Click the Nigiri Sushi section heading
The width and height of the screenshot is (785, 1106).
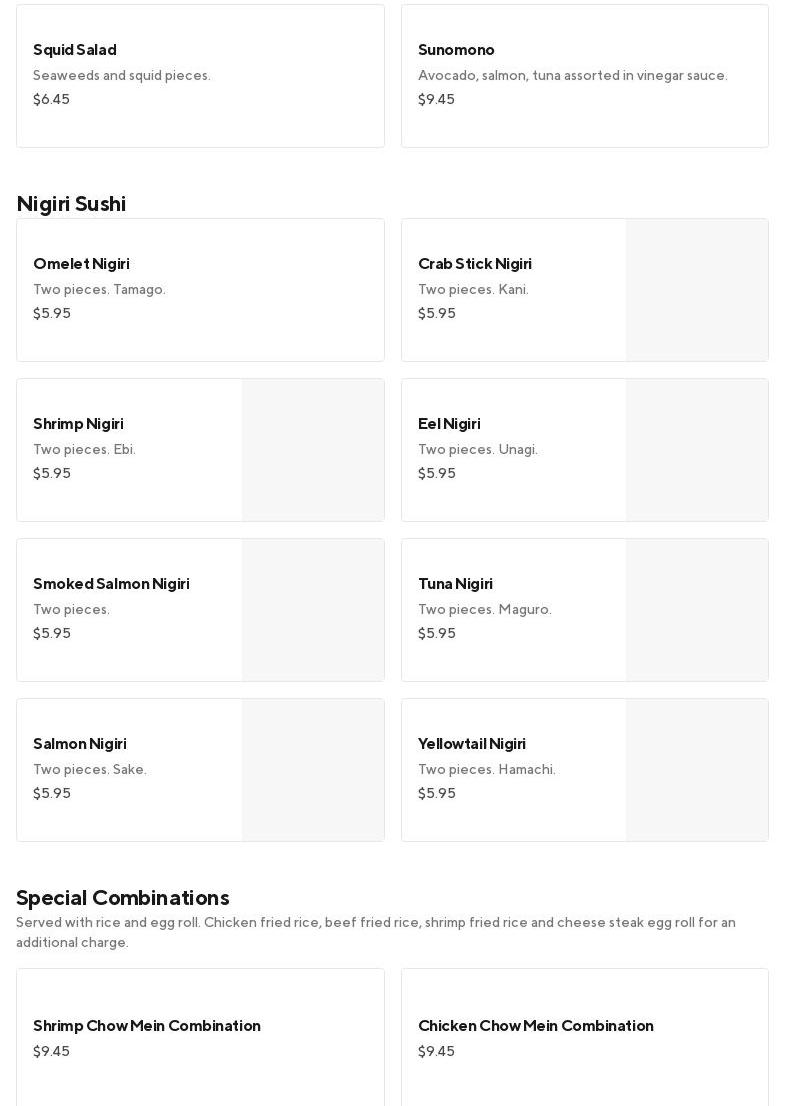click(71, 204)
